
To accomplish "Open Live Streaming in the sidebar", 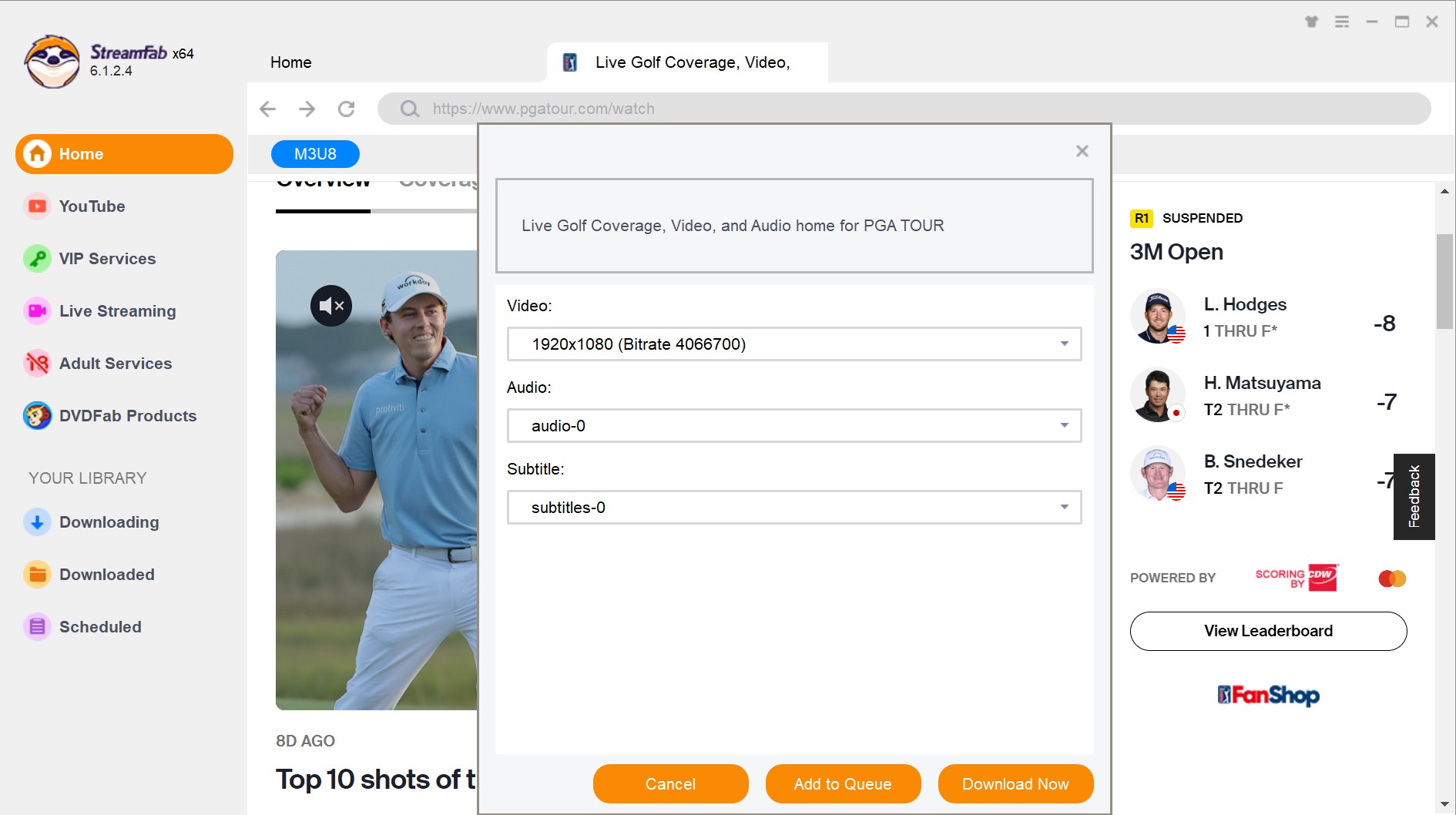I will (x=117, y=311).
